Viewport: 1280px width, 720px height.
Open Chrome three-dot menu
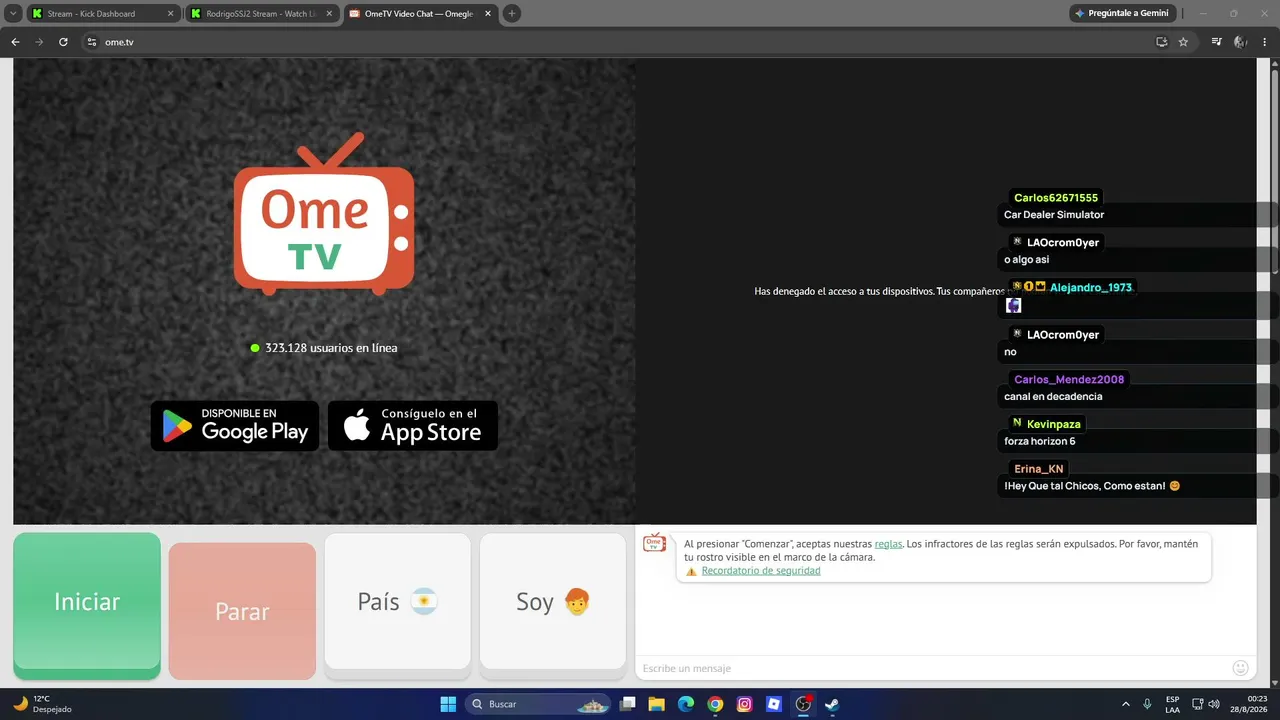1264,42
